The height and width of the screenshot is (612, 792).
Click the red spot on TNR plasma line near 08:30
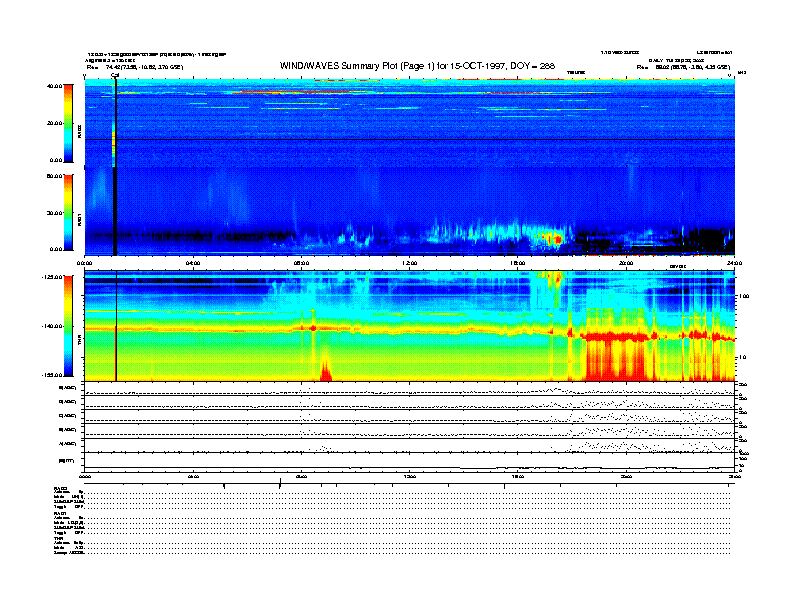tap(313, 328)
